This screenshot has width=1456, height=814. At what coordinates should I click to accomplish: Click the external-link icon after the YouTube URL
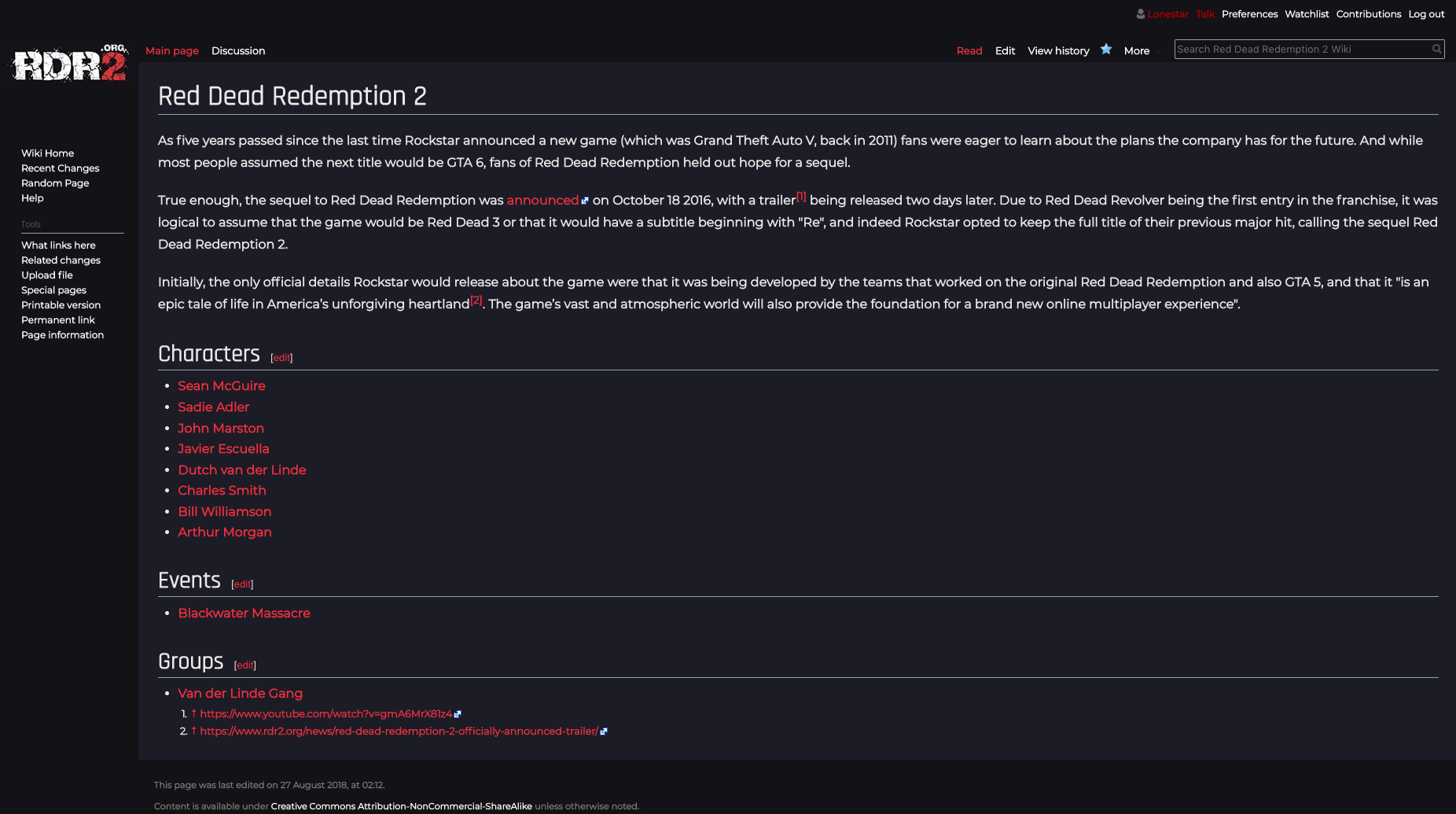458,714
